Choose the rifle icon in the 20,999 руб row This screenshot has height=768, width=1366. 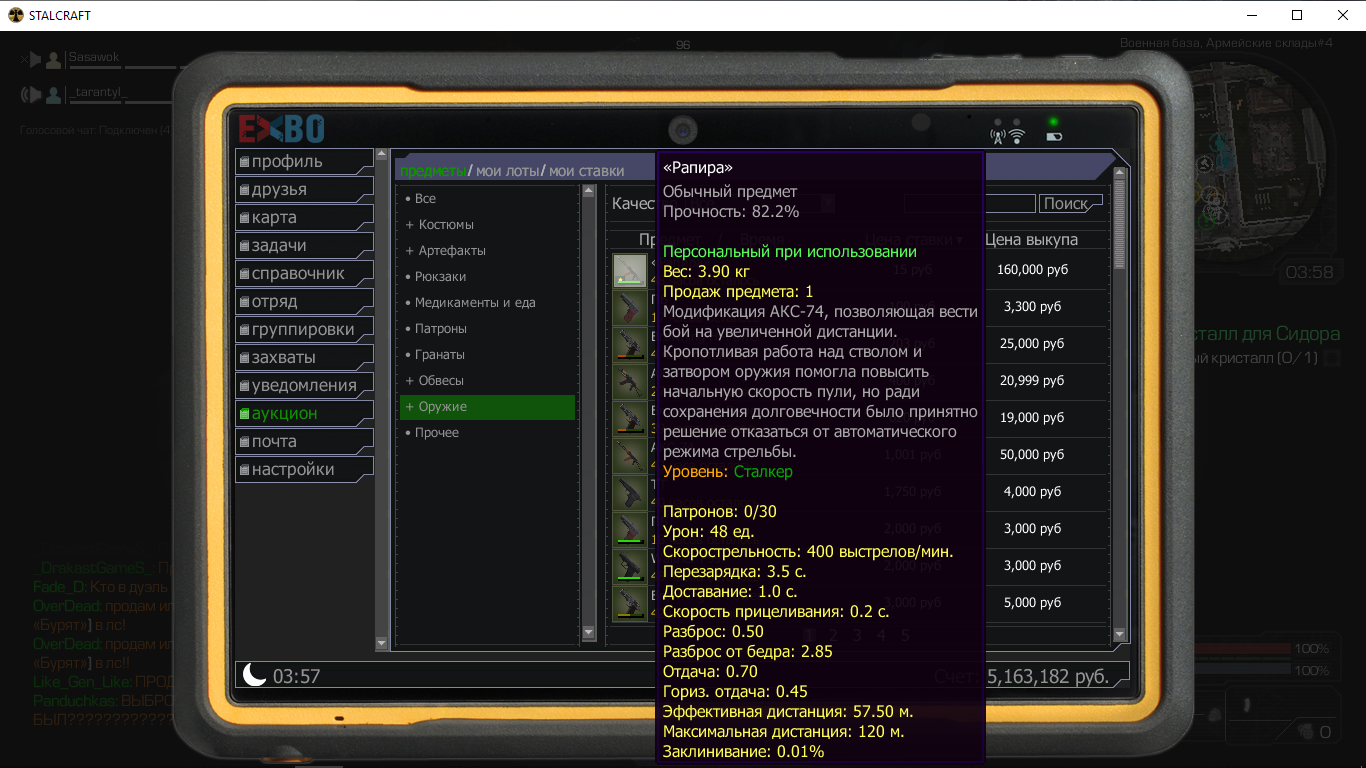click(630, 382)
